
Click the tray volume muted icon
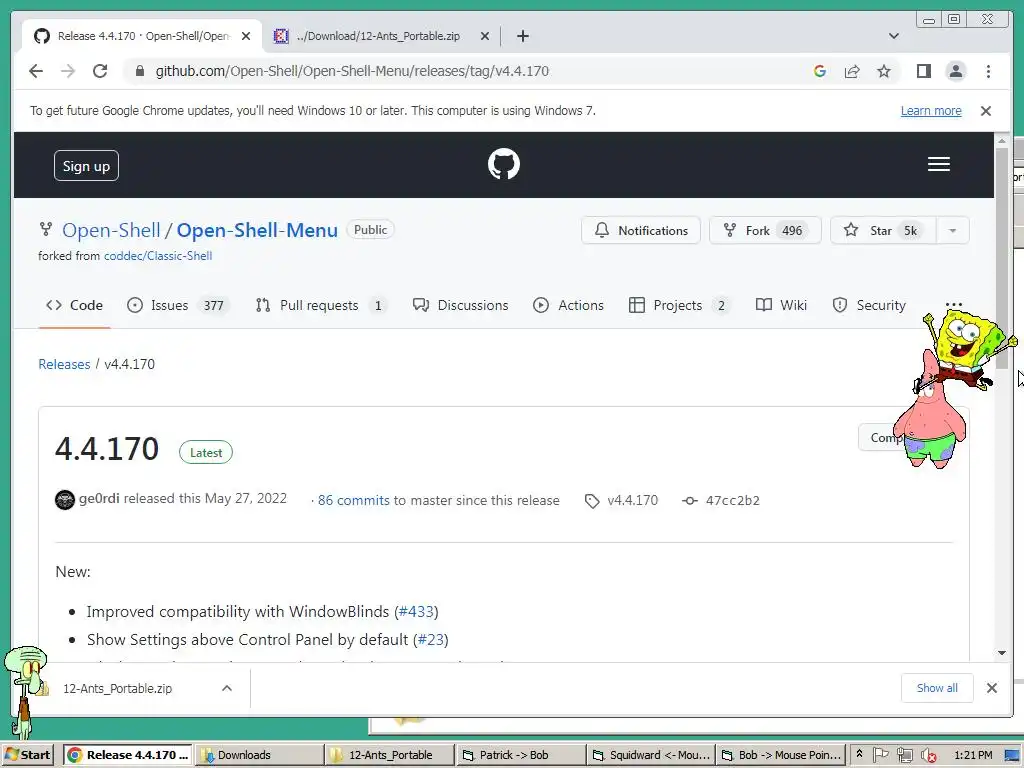click(x=929, y=756)
